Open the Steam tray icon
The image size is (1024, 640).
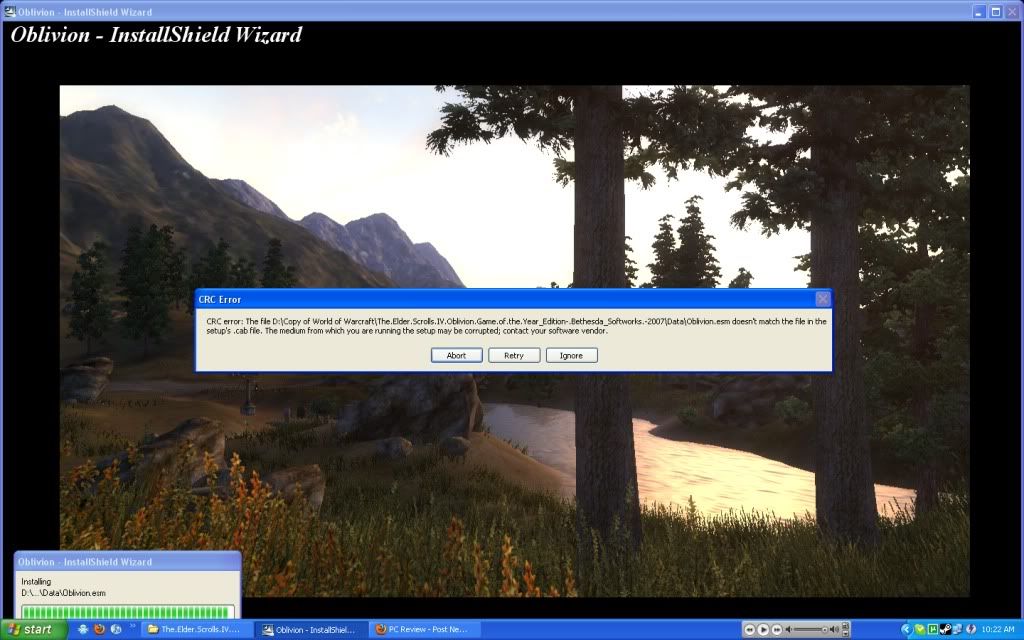click(x=946, y=630)
